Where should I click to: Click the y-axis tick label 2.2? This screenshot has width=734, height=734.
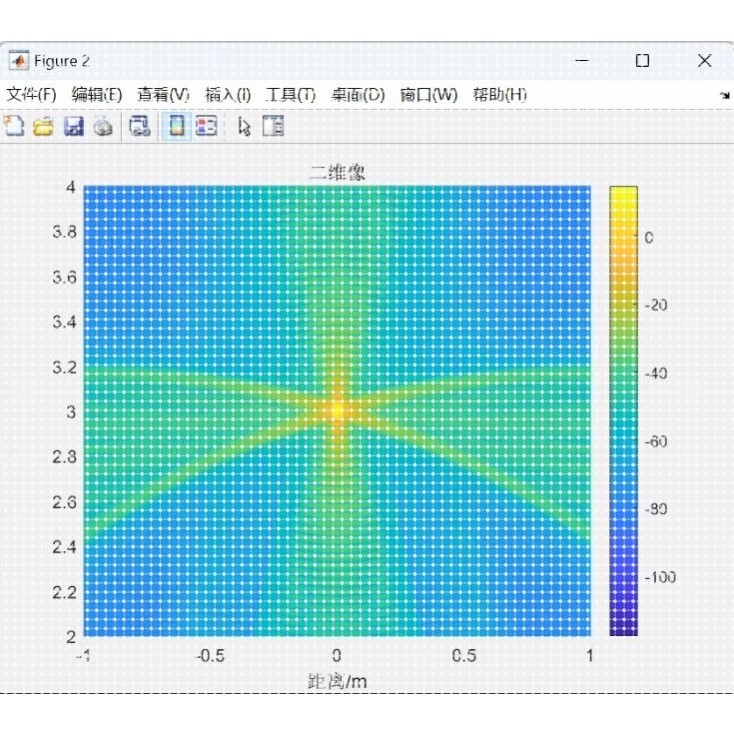pos(65,592)
